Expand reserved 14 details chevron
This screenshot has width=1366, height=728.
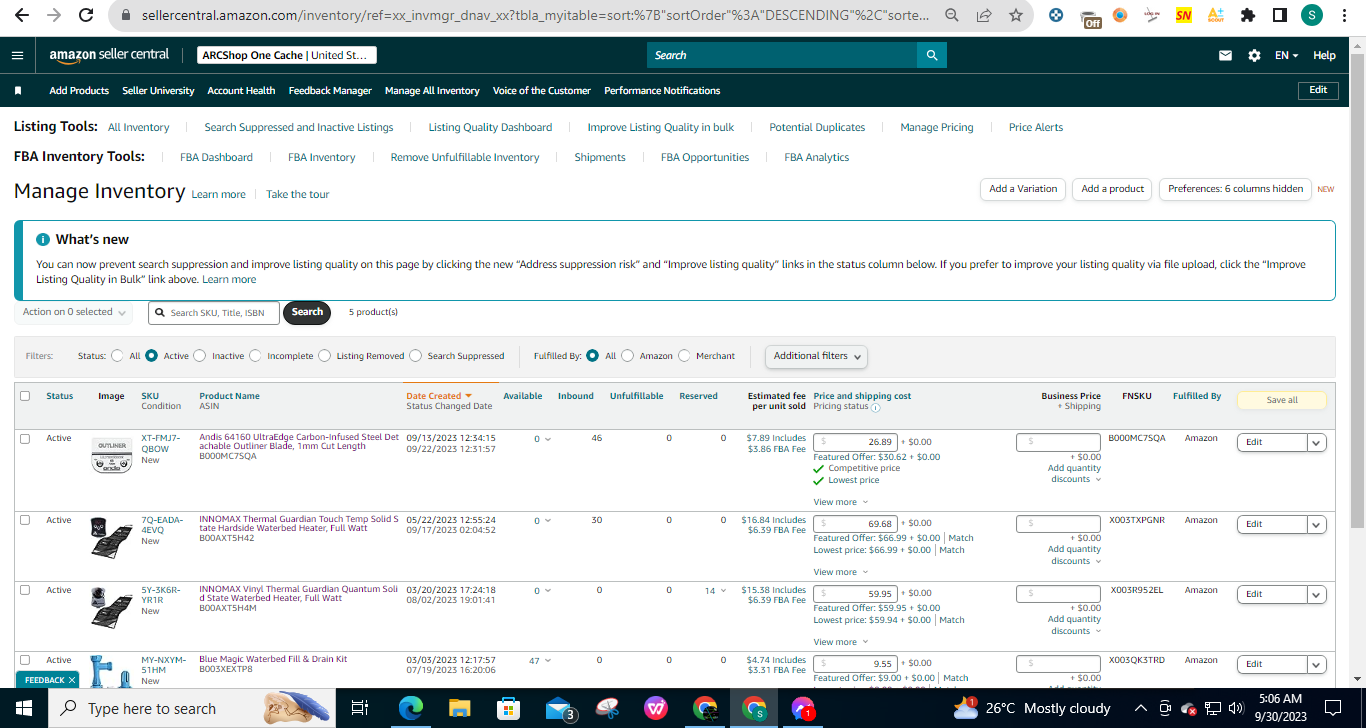(x=723, y=591)
